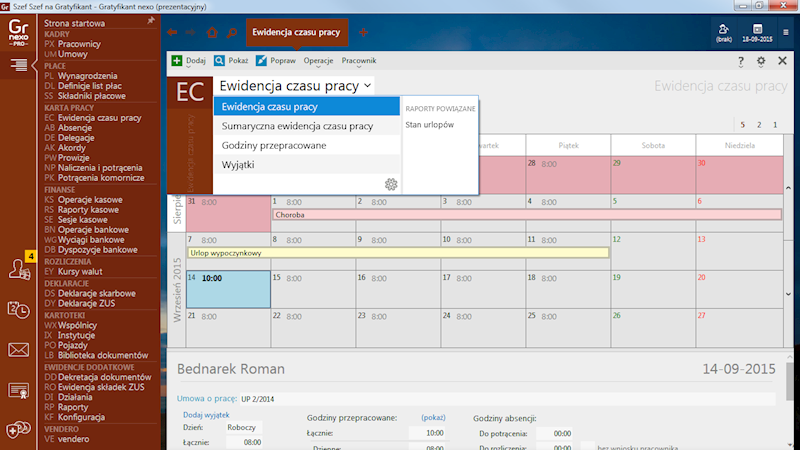This screenshot has height=450, width=800.
Task: Click the search magnifier icon in header
Action: (232, 33)
